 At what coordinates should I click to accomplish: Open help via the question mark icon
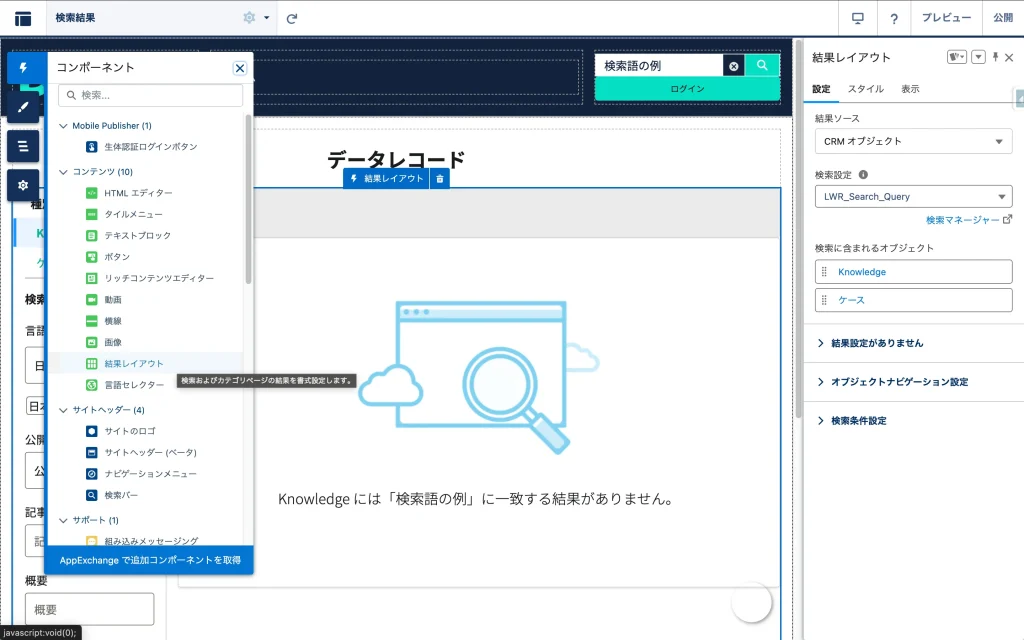click(893, 18)
